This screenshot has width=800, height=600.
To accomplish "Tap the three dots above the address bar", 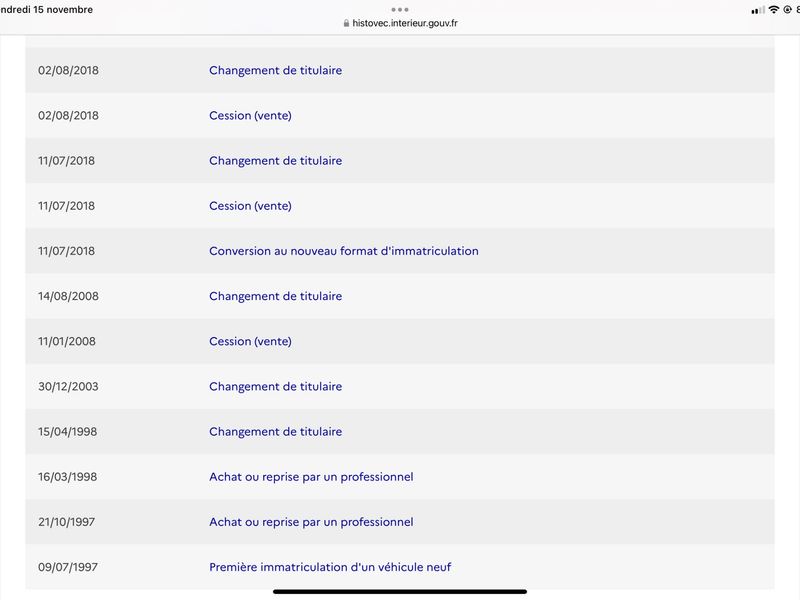I will click(x=400, y=10).
